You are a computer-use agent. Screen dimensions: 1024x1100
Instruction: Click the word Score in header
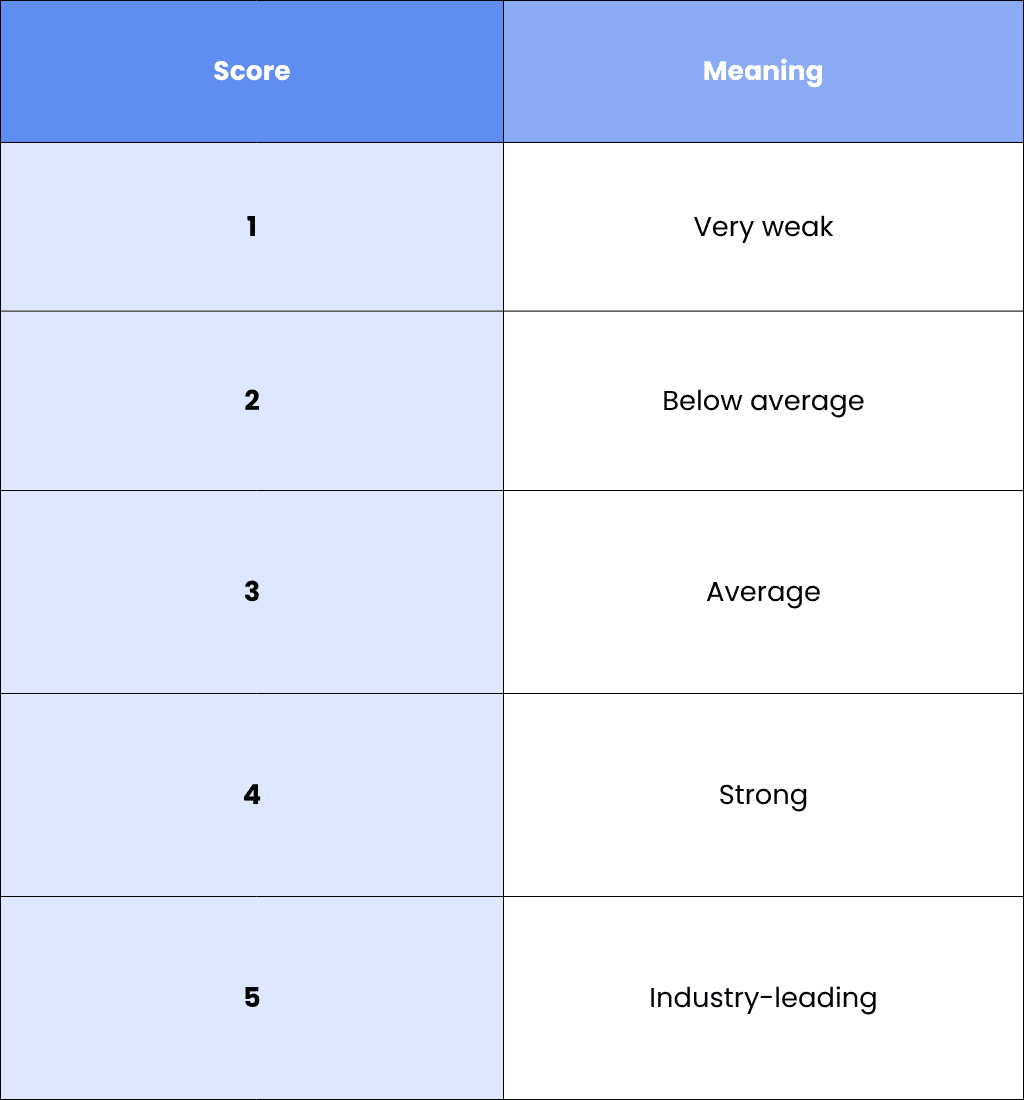(252, 71)
